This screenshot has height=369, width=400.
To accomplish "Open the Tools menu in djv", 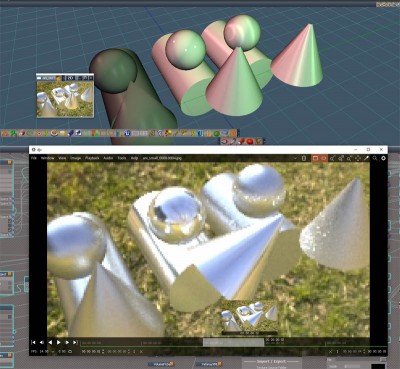I will pos(122,158).
